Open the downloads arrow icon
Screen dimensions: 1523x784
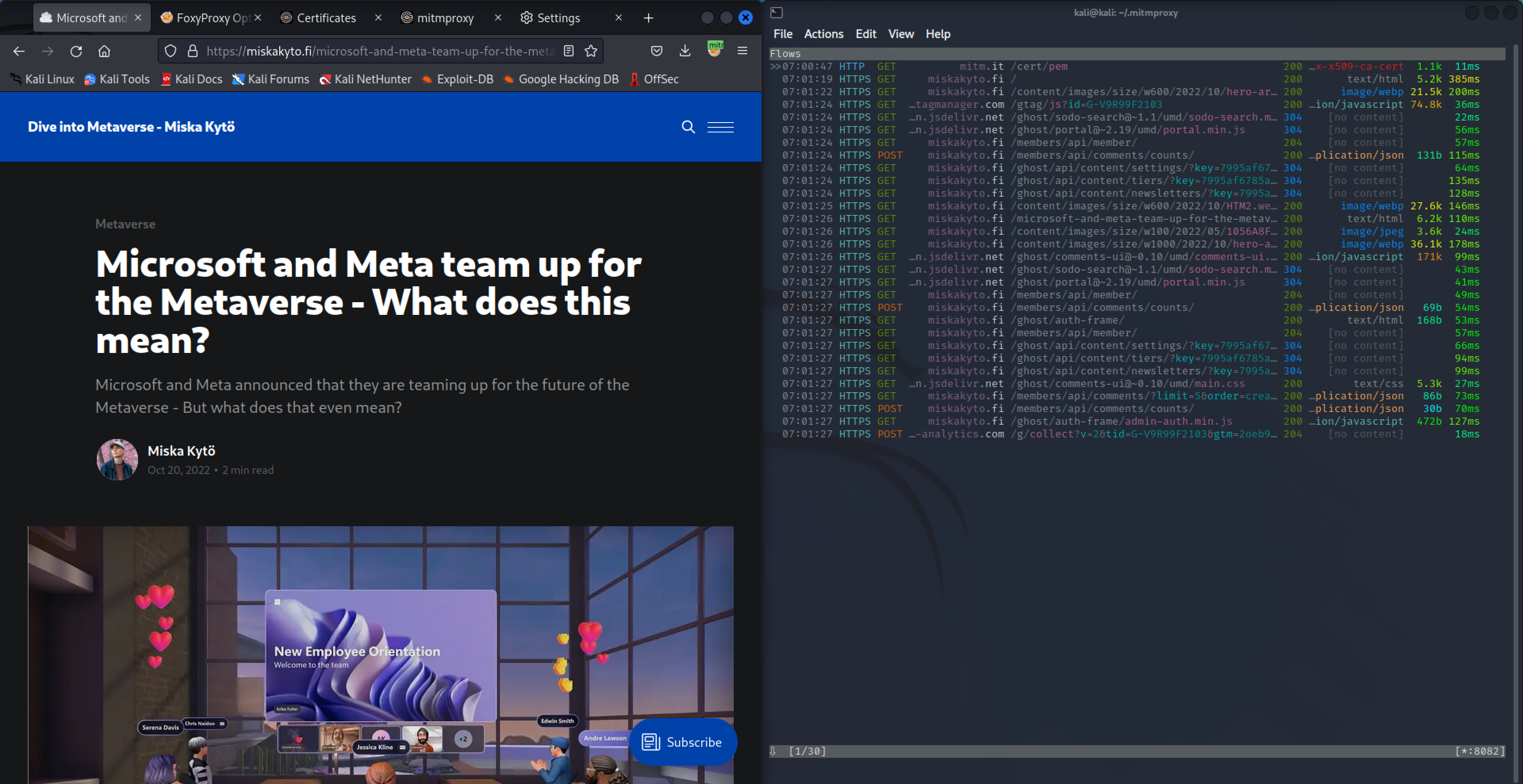point(685,52)
